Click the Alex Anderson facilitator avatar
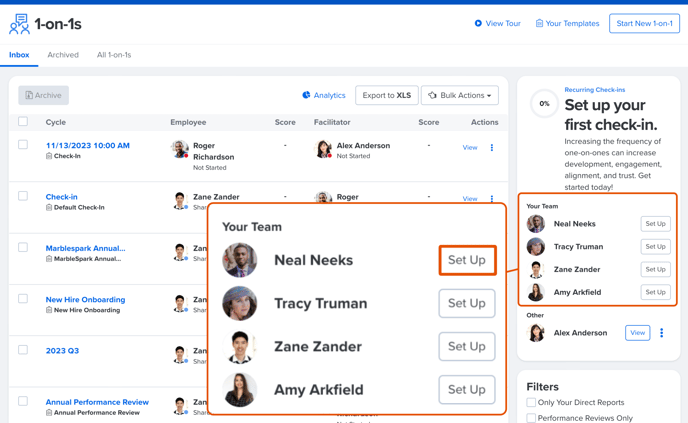 (323, 149)
